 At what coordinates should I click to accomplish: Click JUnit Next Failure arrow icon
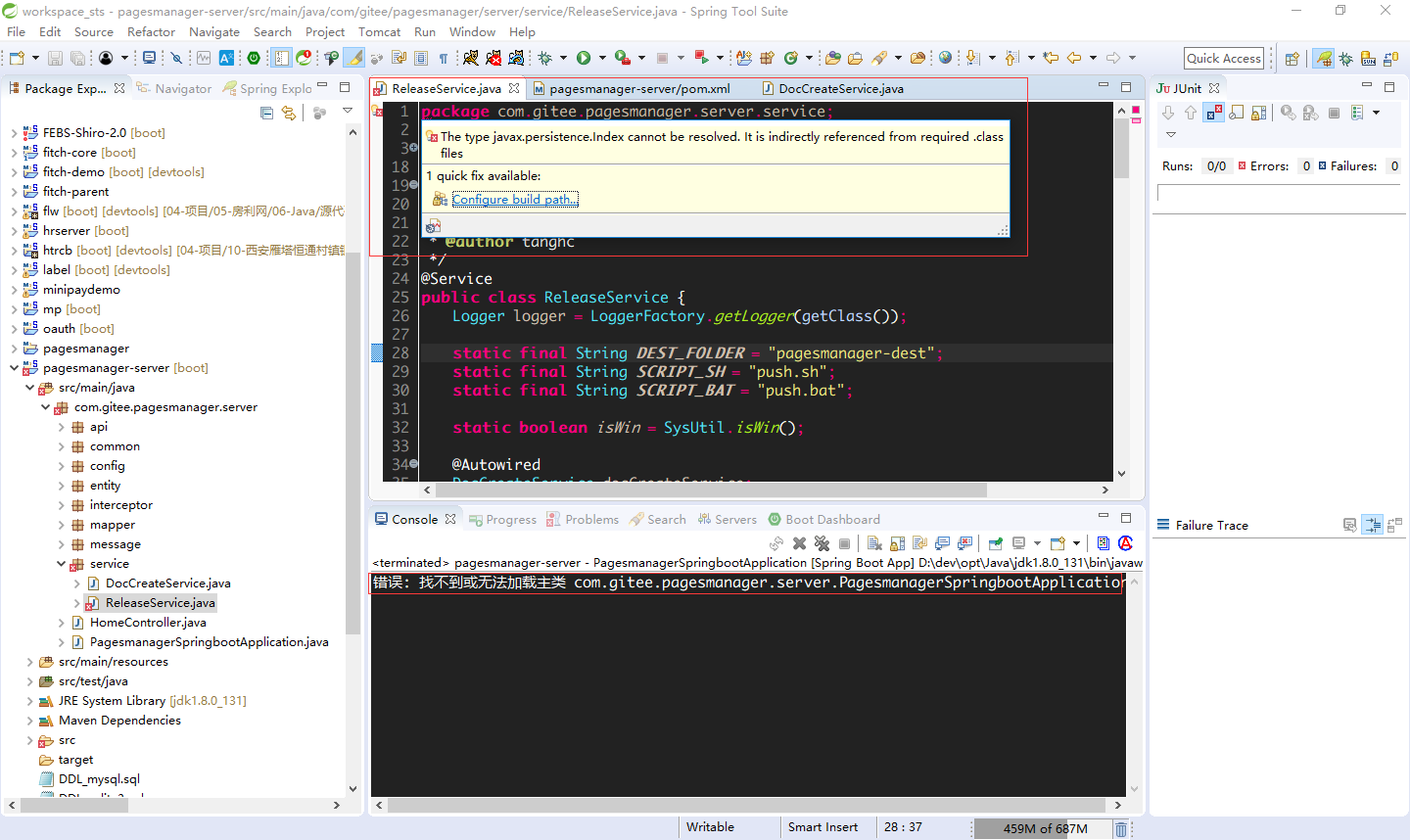[1168, 113]
